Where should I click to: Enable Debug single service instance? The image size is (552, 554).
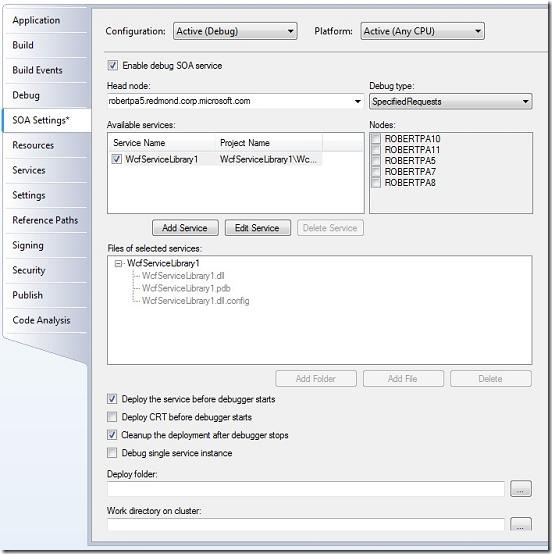coord(112,453)
